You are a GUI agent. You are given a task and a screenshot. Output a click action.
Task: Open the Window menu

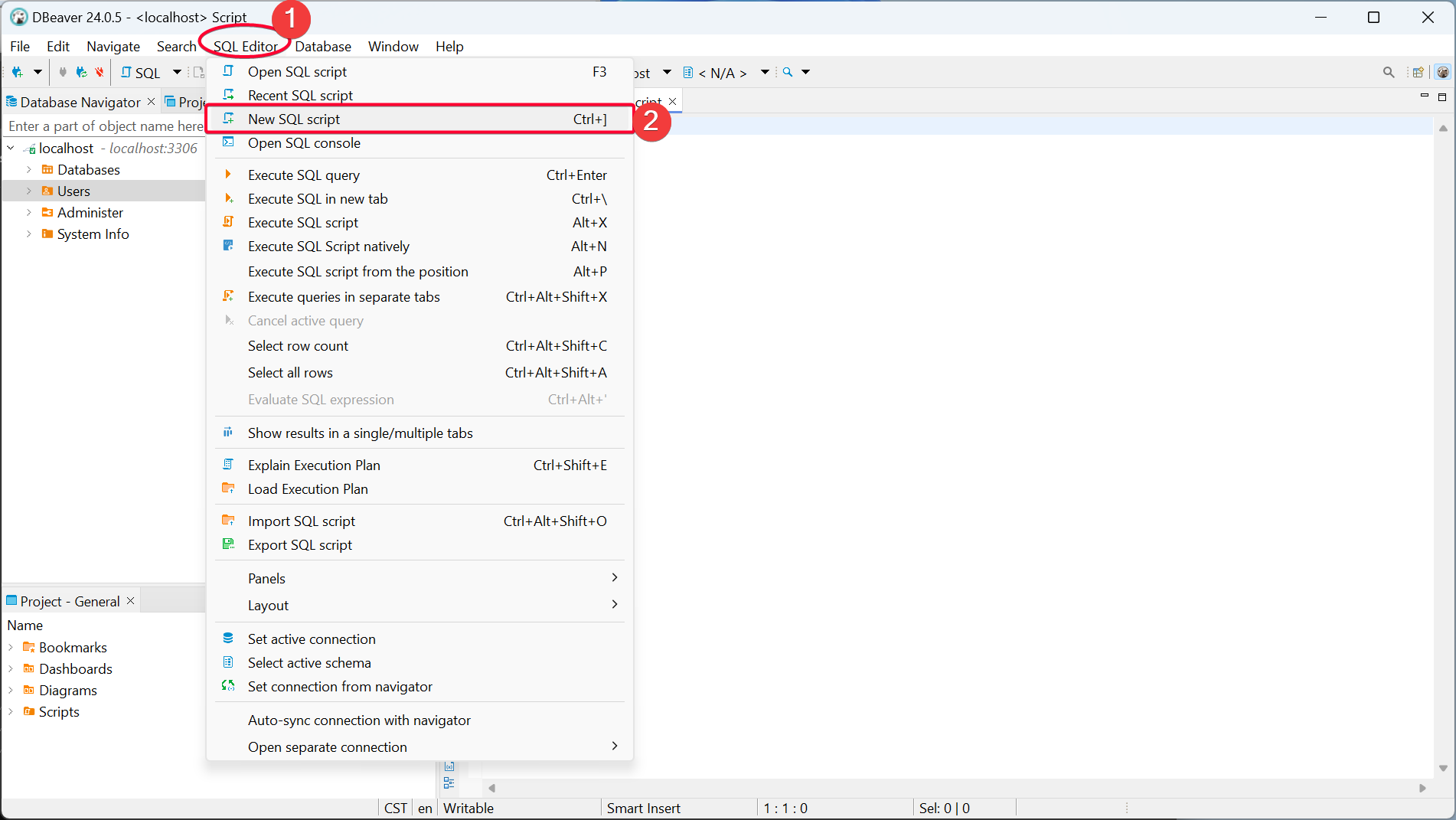(x=393, y=47)
